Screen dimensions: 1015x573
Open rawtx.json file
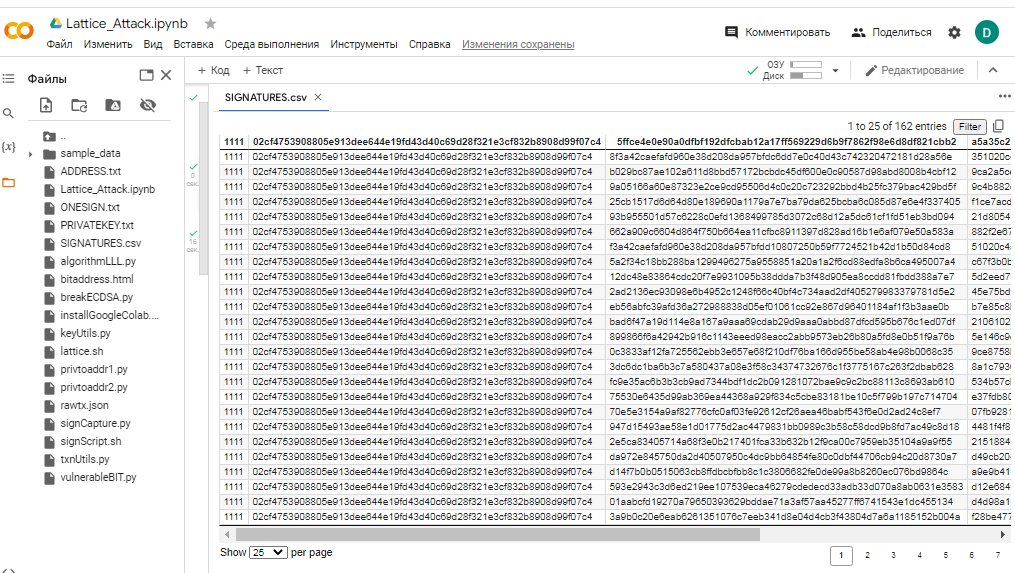pos(84,405)
